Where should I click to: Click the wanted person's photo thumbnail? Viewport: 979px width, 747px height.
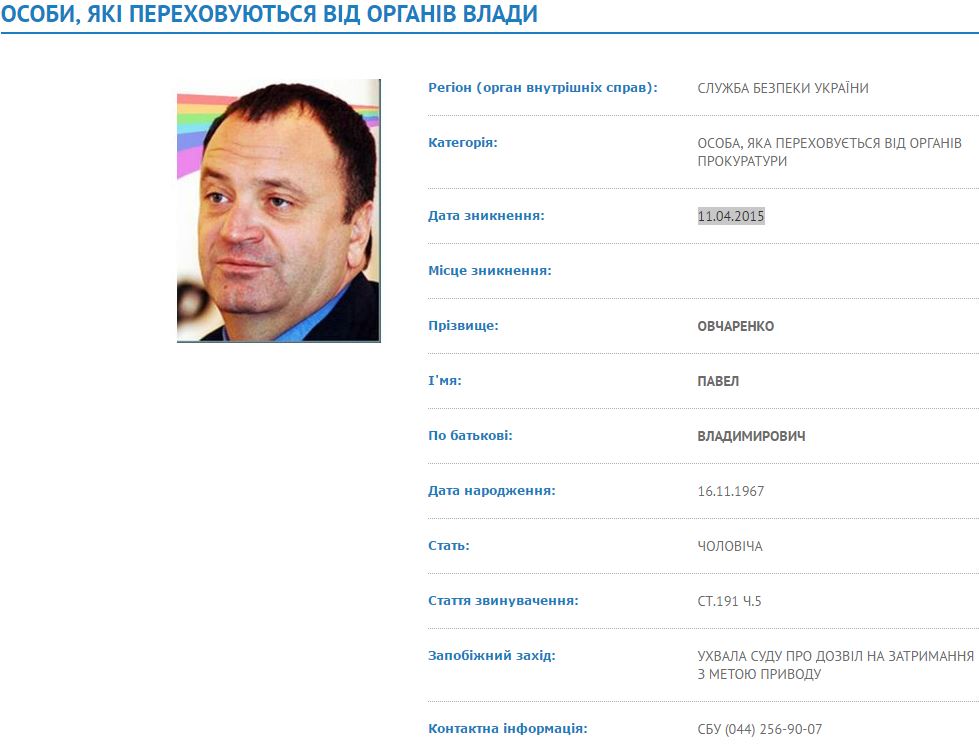[278, 210]
